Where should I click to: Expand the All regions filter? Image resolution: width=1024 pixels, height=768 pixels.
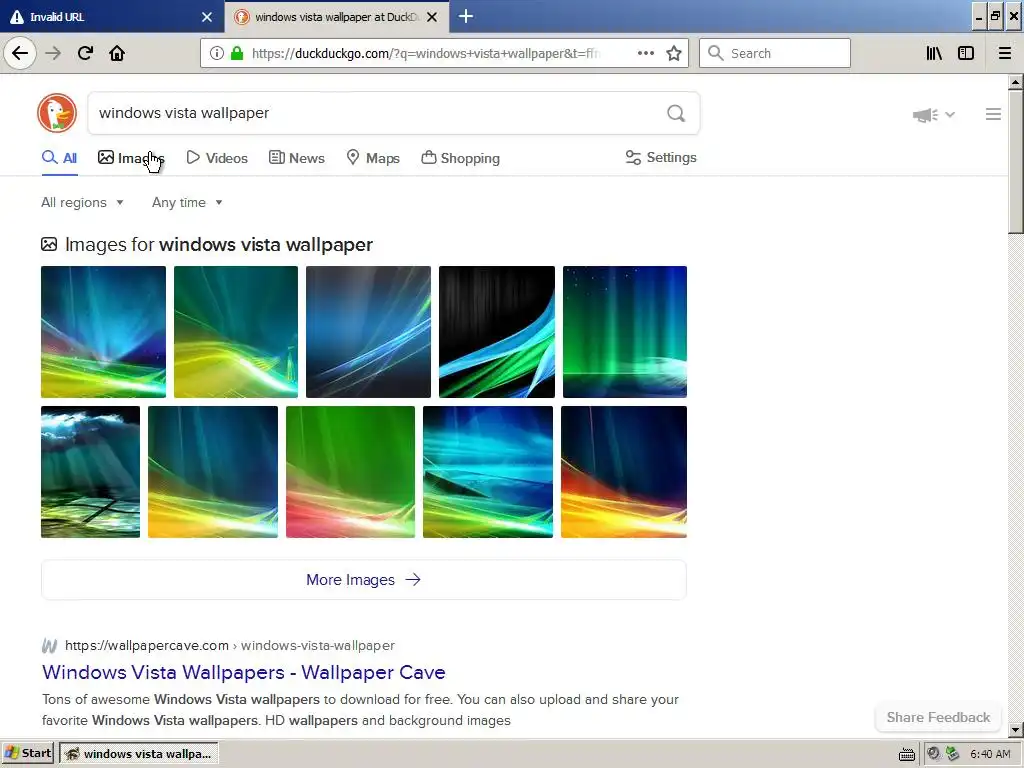(82, 202)
